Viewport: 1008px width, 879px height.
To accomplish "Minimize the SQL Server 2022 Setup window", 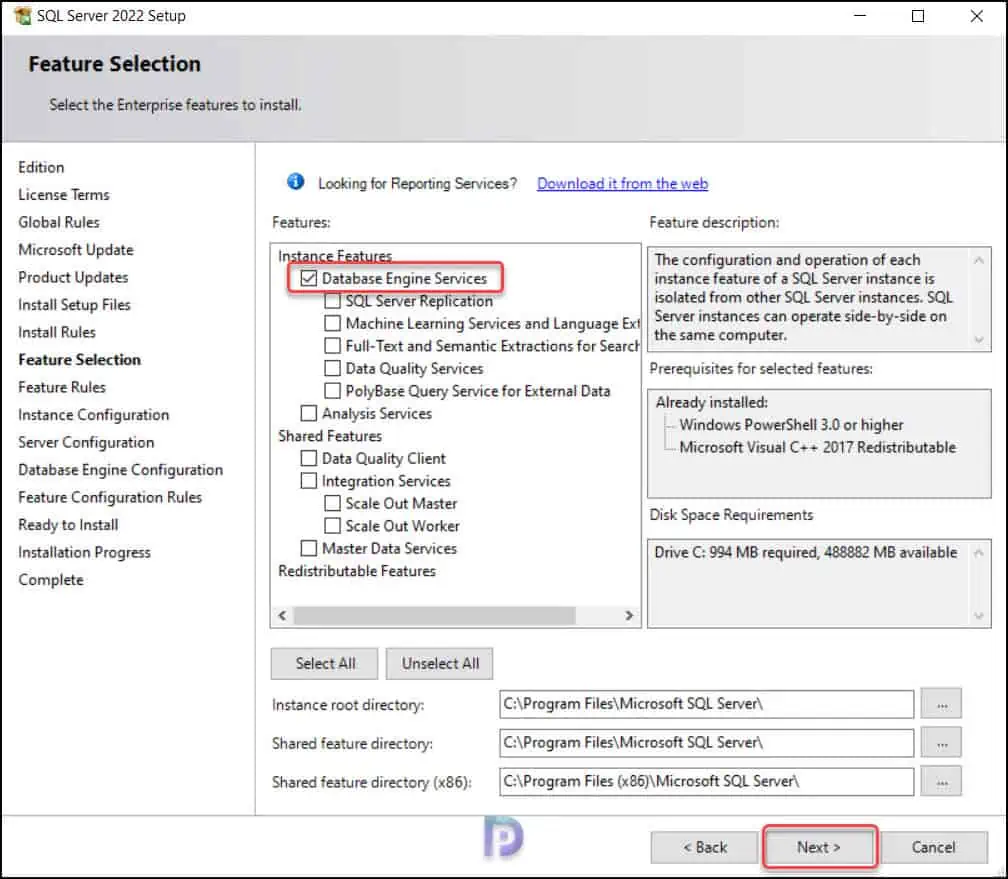I will point(860,16).
